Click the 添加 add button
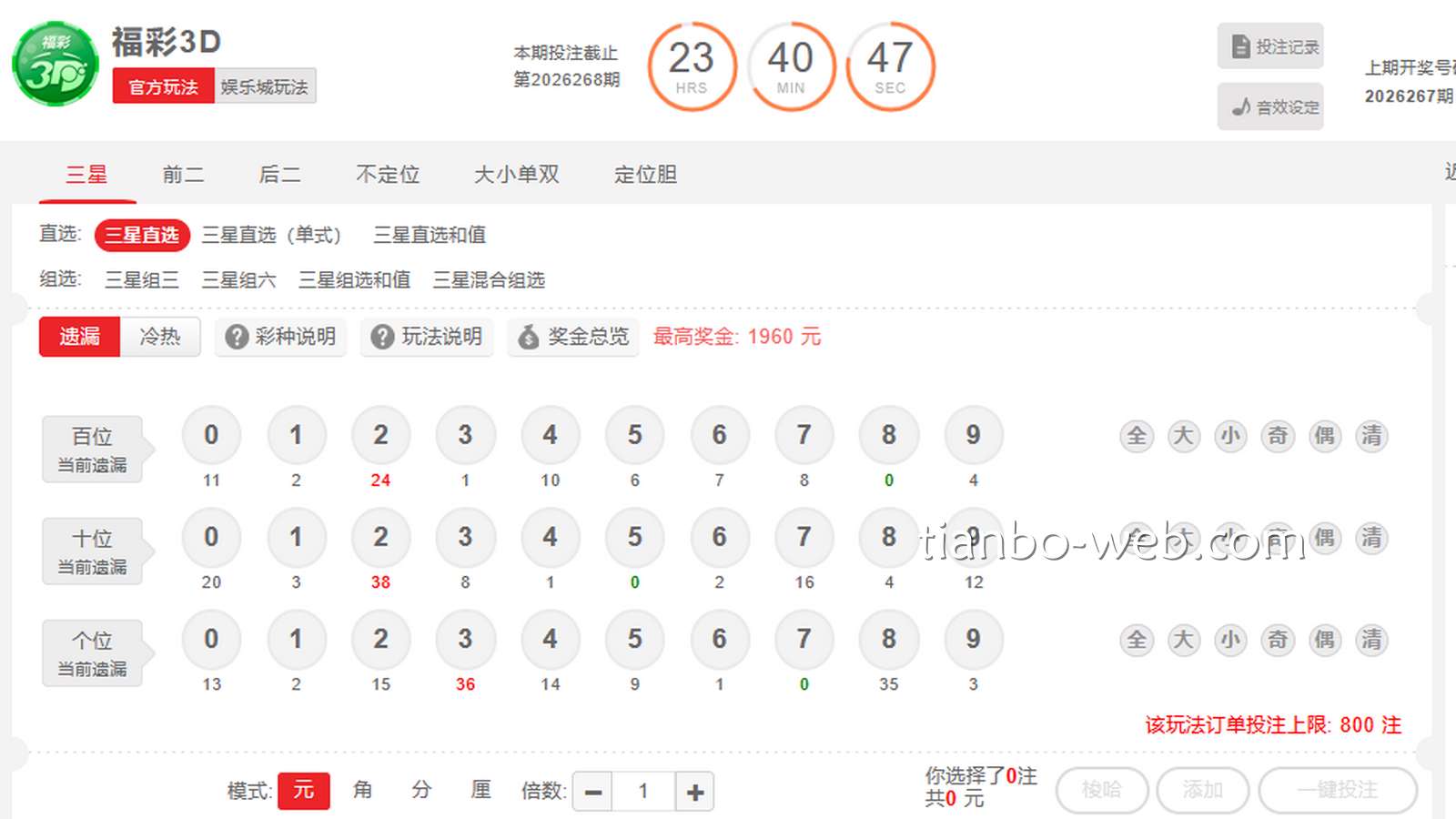 pos(1202,790)
